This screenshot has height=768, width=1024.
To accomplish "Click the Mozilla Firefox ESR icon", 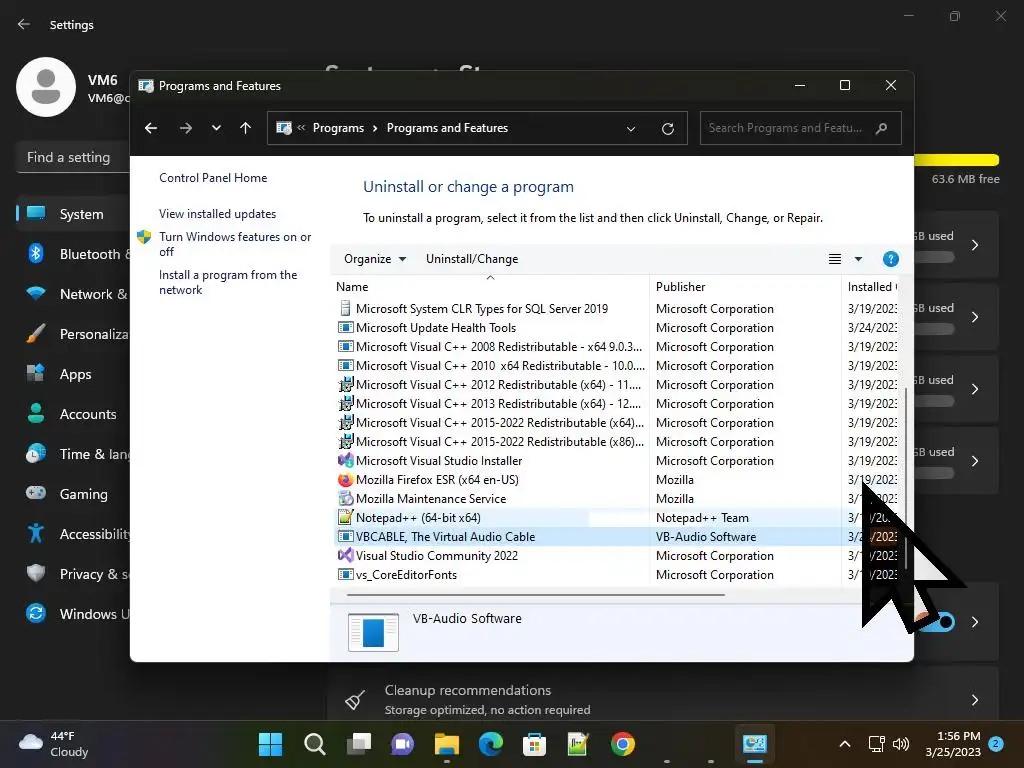I will pos(345,479).
